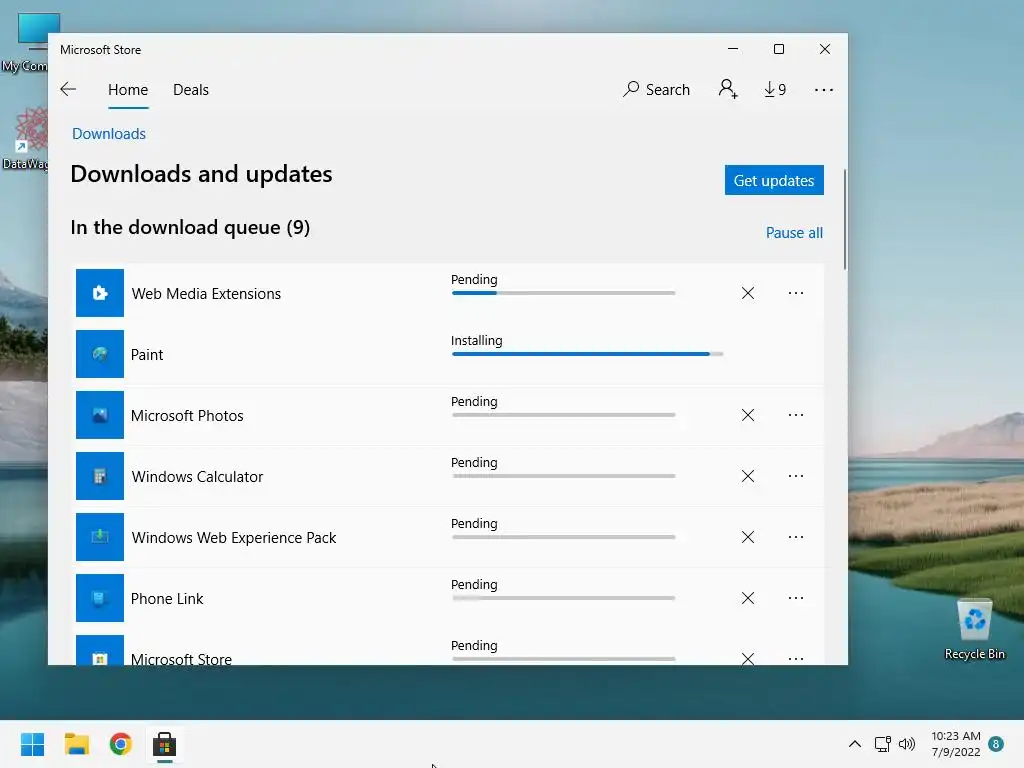The width and height of the screenshot is (1024, 768).
Task: Click the Microsoft Photos progress bar
Action: (563, 415)
